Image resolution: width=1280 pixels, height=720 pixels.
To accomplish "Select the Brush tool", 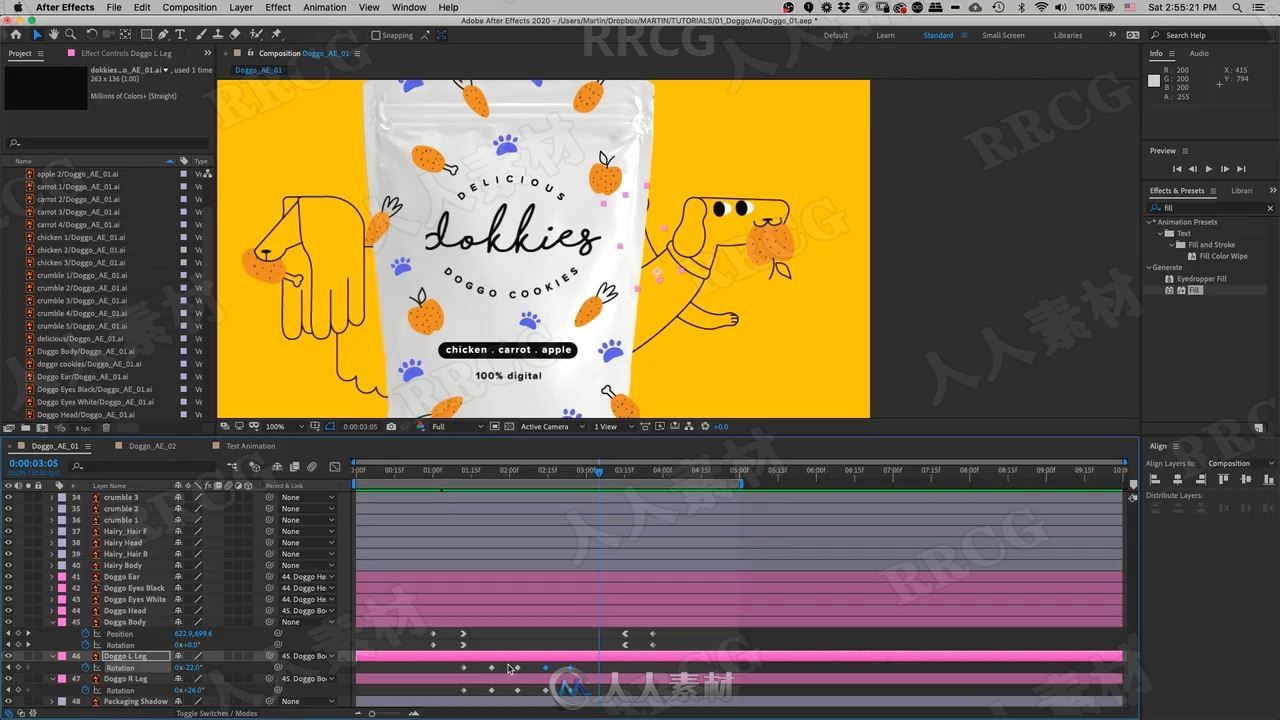I will click(x=201, y=34).
